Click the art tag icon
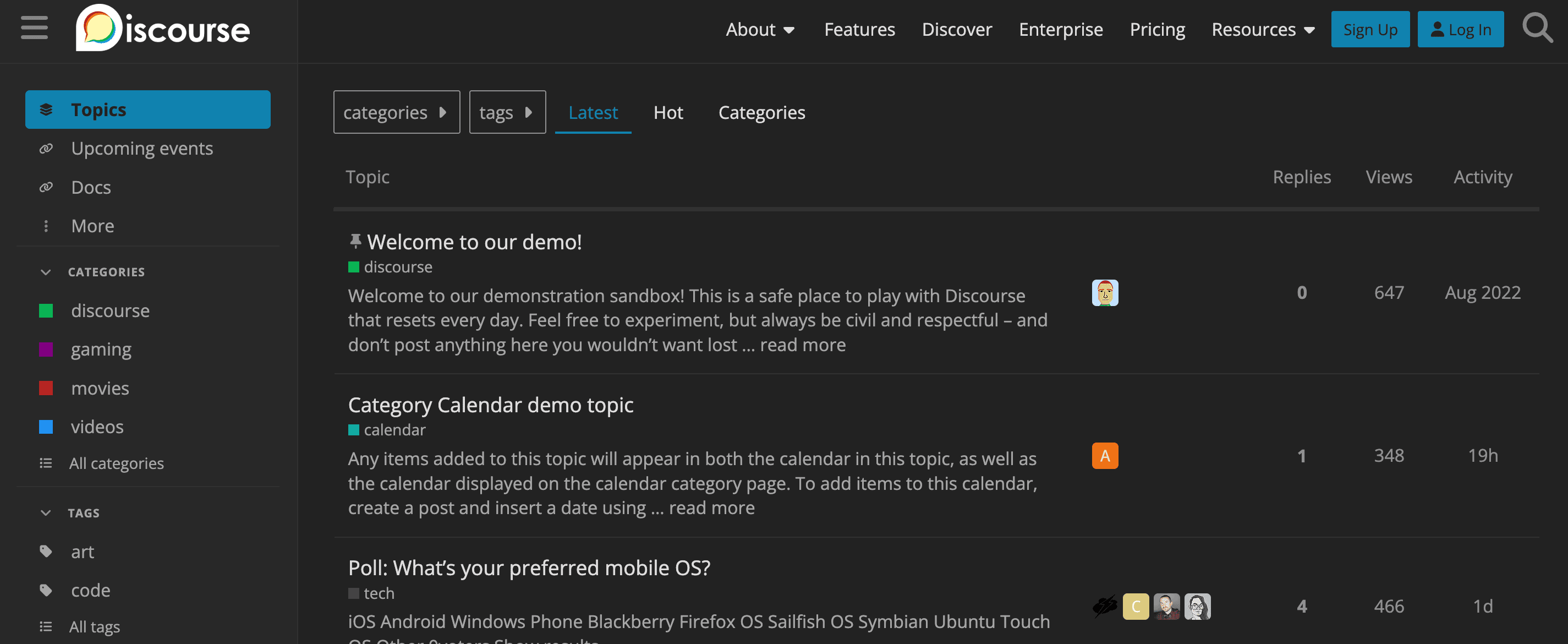The image size is (1568, 644). 46,551
